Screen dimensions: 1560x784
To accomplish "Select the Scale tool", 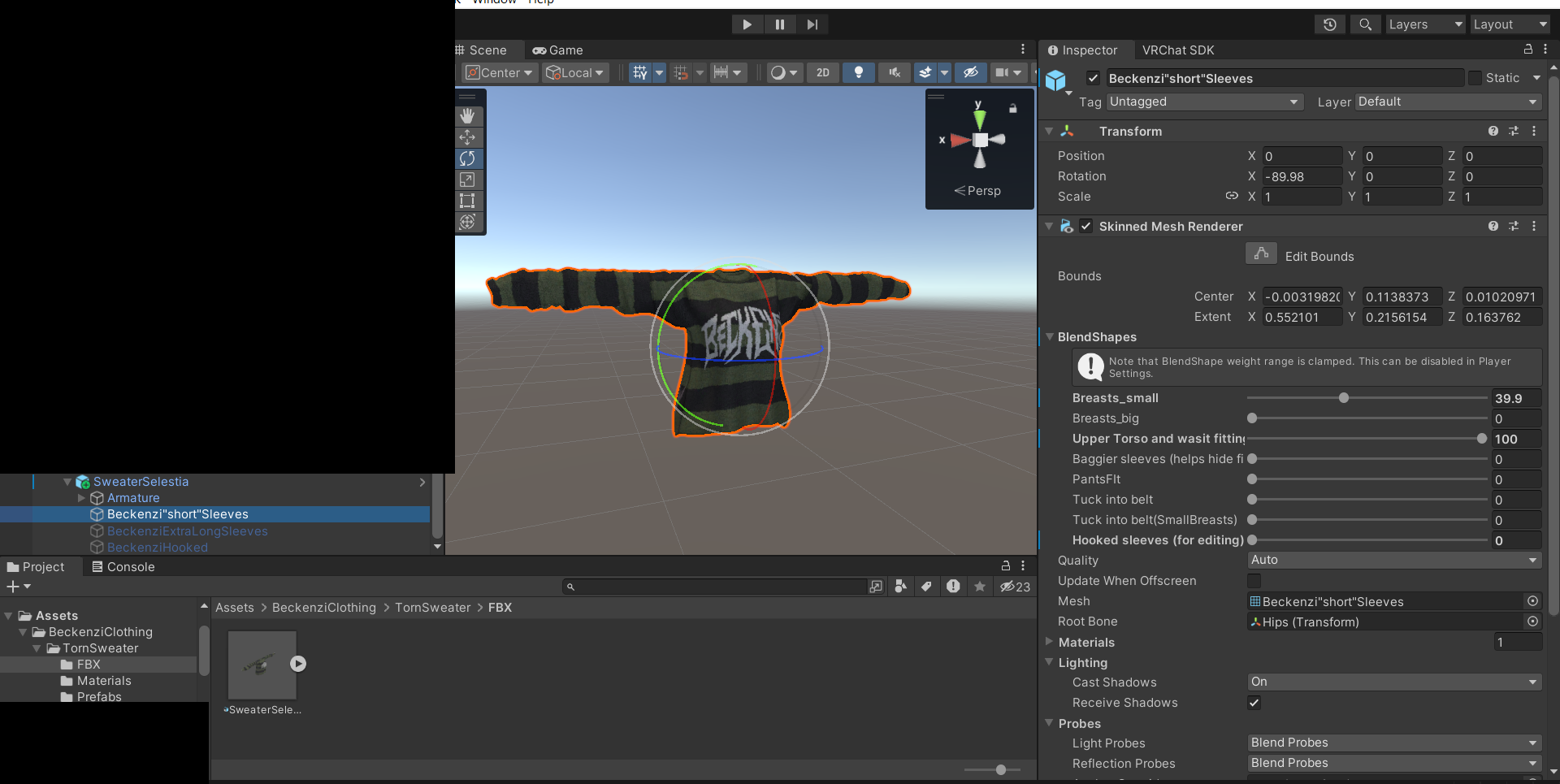I will click(x=467, y=180).
